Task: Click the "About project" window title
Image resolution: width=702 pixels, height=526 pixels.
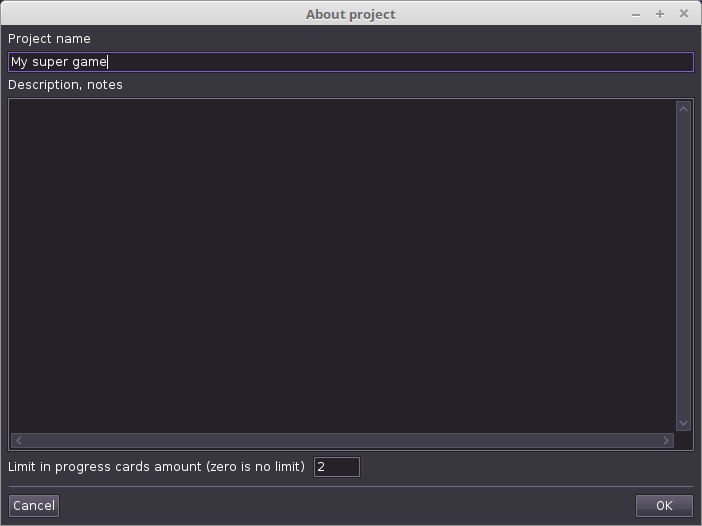Action: (x=351, y=15)
